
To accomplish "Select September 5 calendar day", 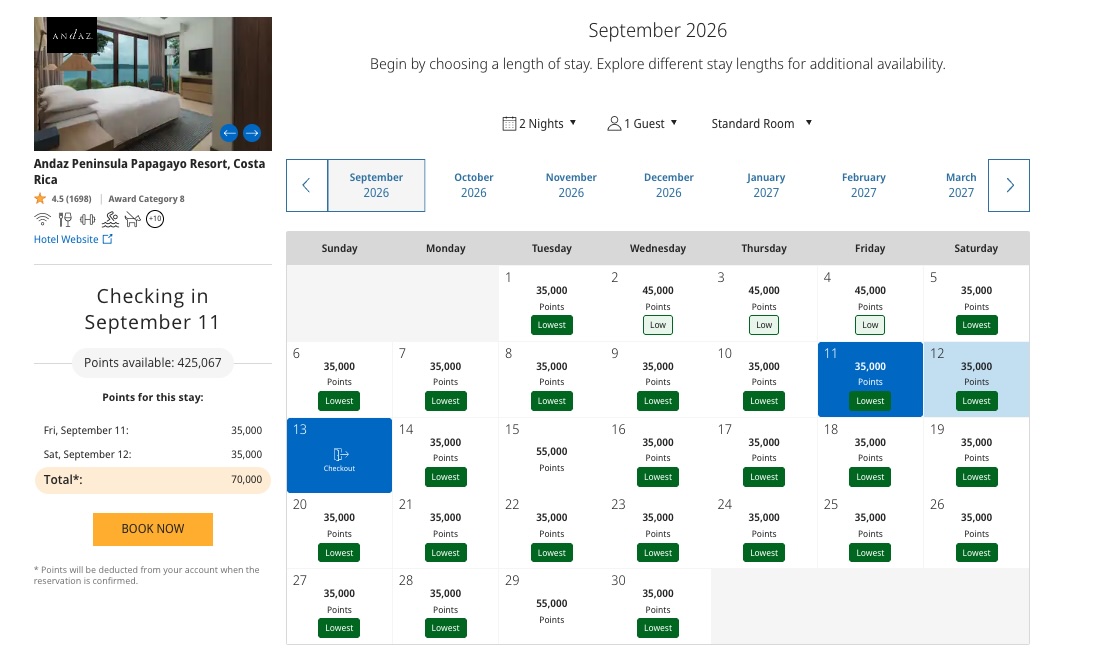I will tap(976, 303).
